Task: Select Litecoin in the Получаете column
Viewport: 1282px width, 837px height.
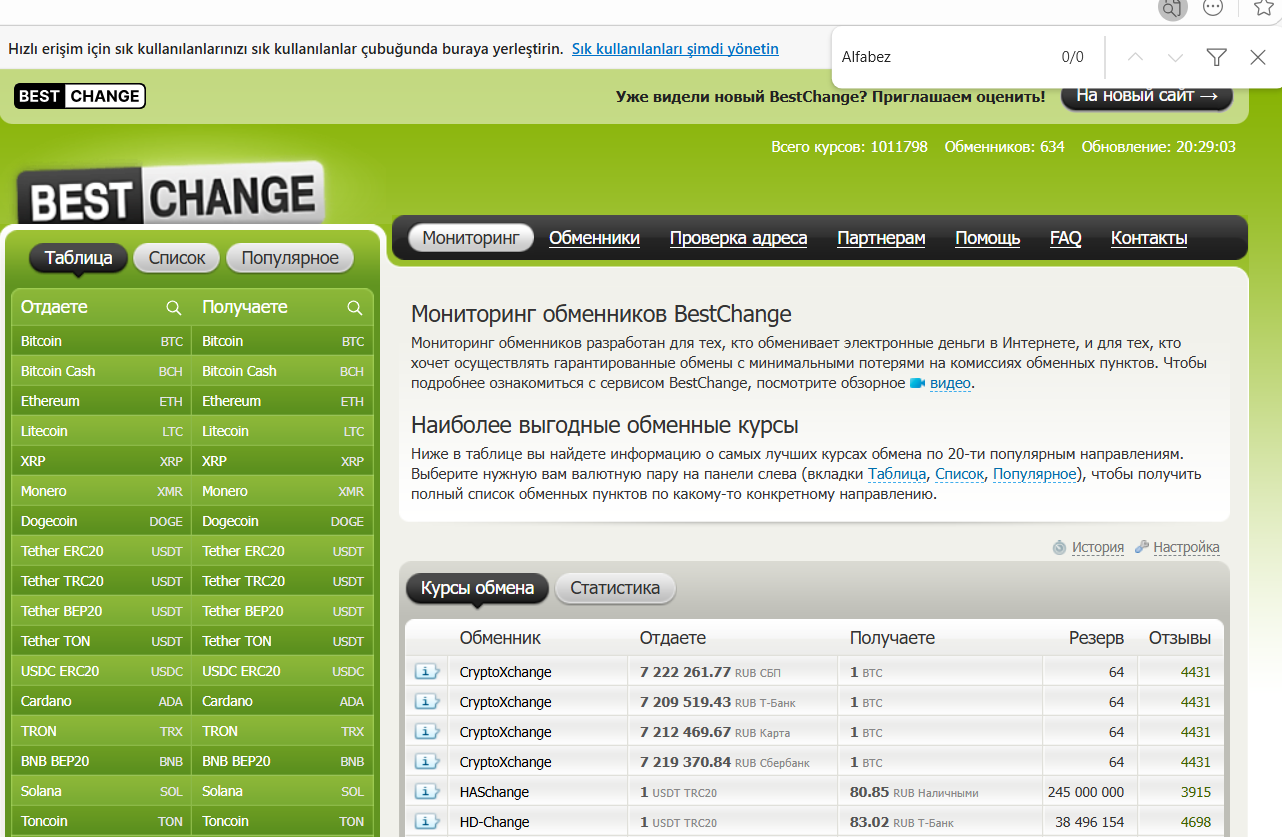Action: (283, 431)
